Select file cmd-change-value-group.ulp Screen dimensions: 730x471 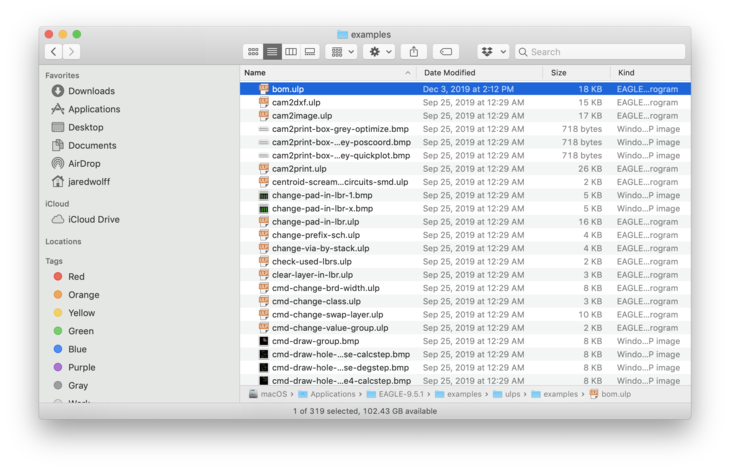tap(465, 328)
